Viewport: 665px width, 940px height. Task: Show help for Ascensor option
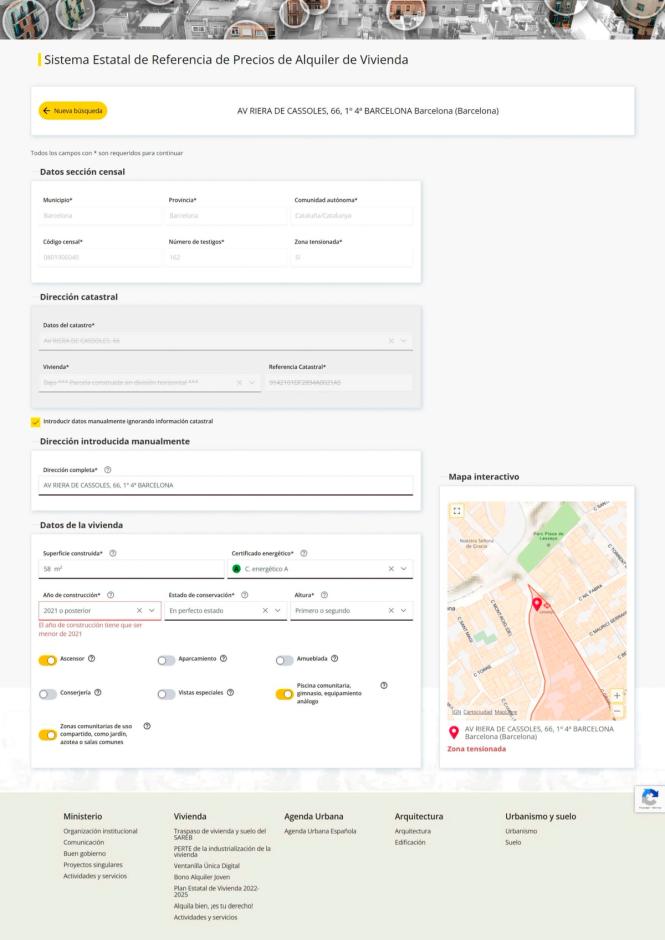[91, 658]
